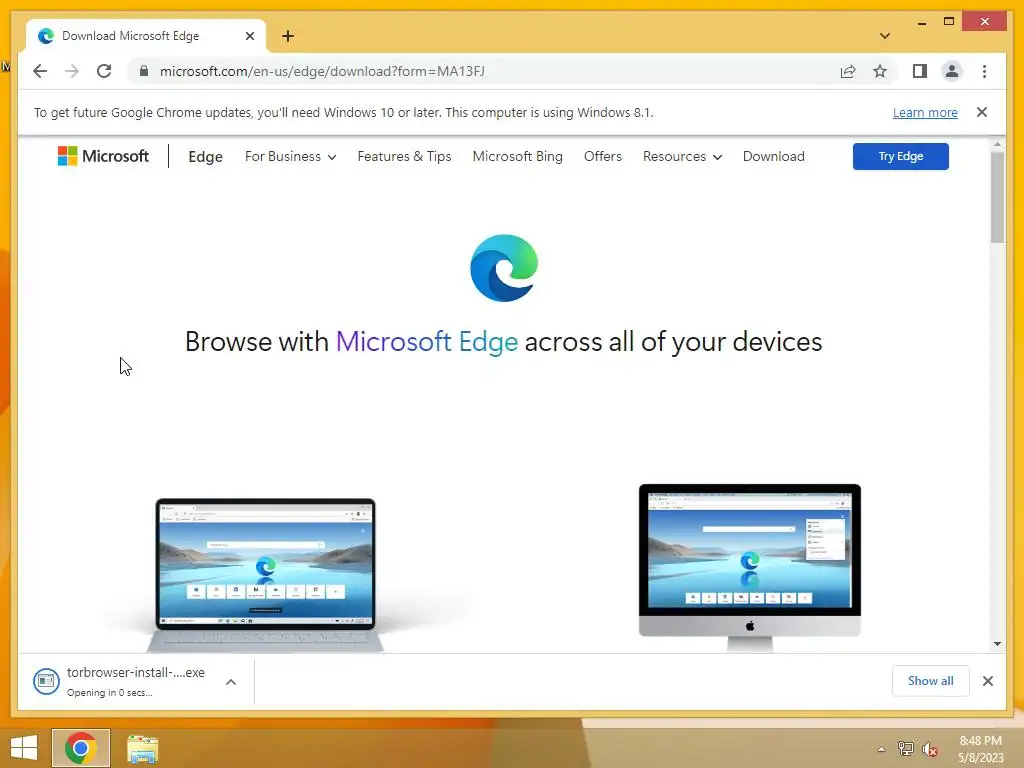
Task: Close the downloads bar
Action: [987, 681]
